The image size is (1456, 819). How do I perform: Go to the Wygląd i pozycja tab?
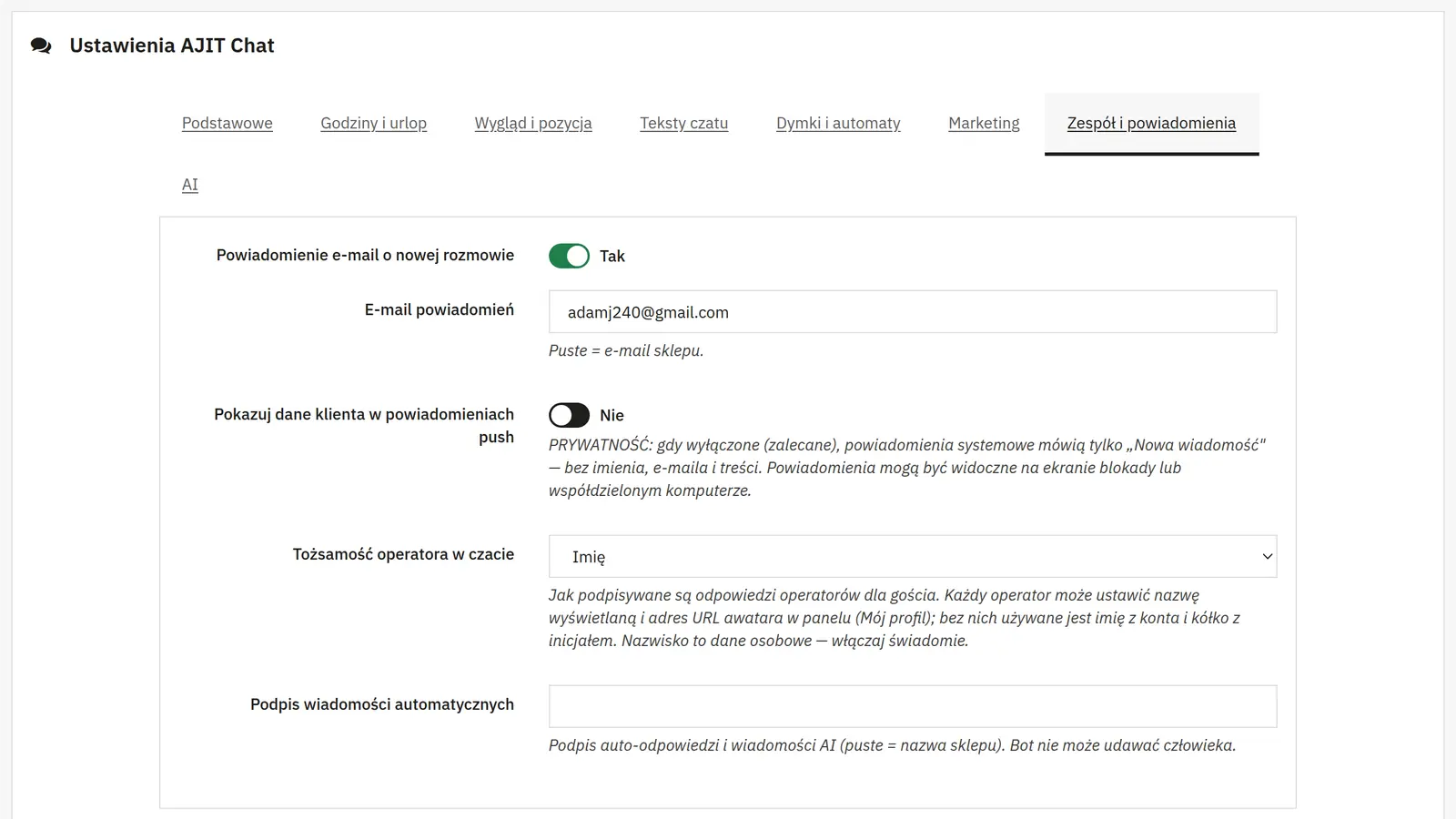[533, 123]
